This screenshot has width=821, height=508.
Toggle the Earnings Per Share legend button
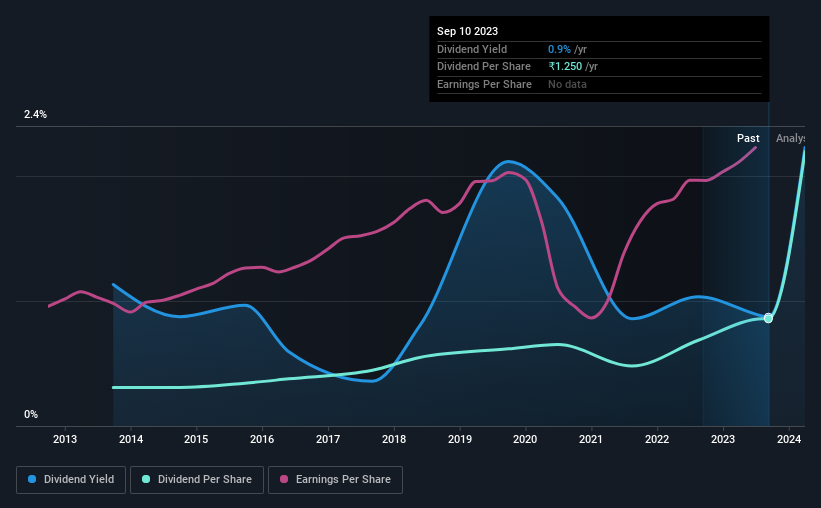[335, 480]
